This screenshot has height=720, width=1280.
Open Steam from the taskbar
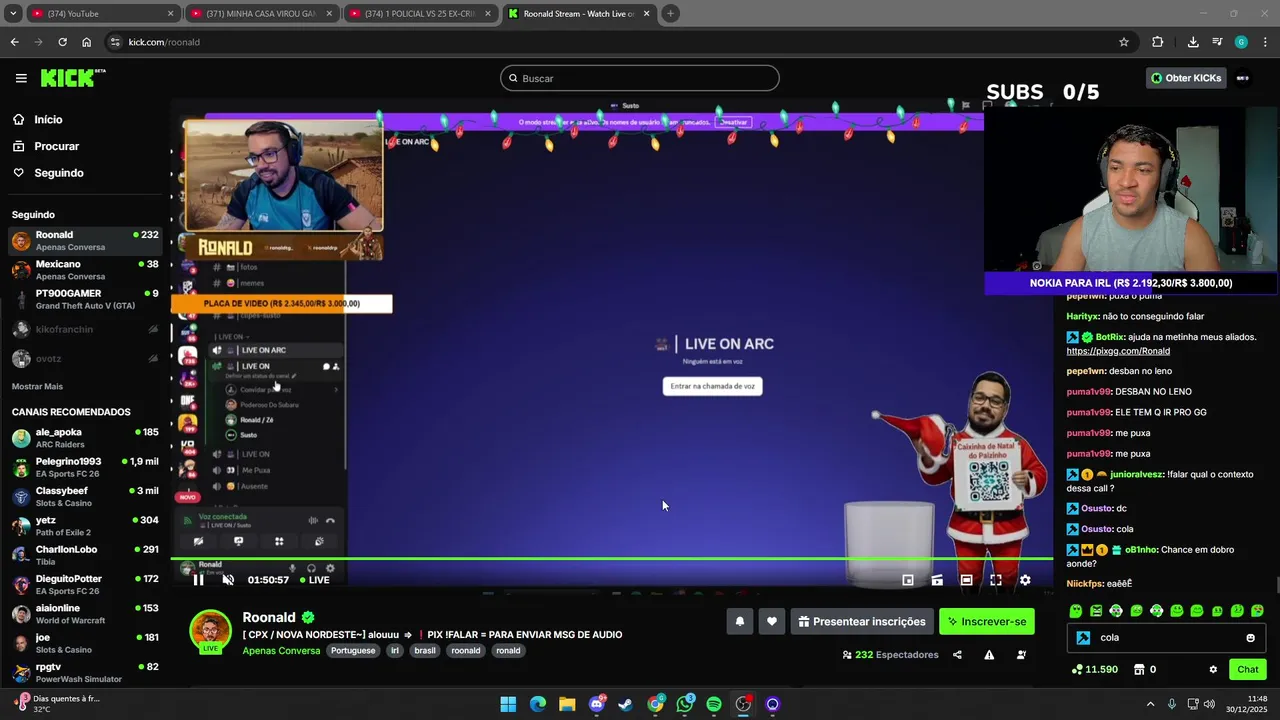point(626,704)
